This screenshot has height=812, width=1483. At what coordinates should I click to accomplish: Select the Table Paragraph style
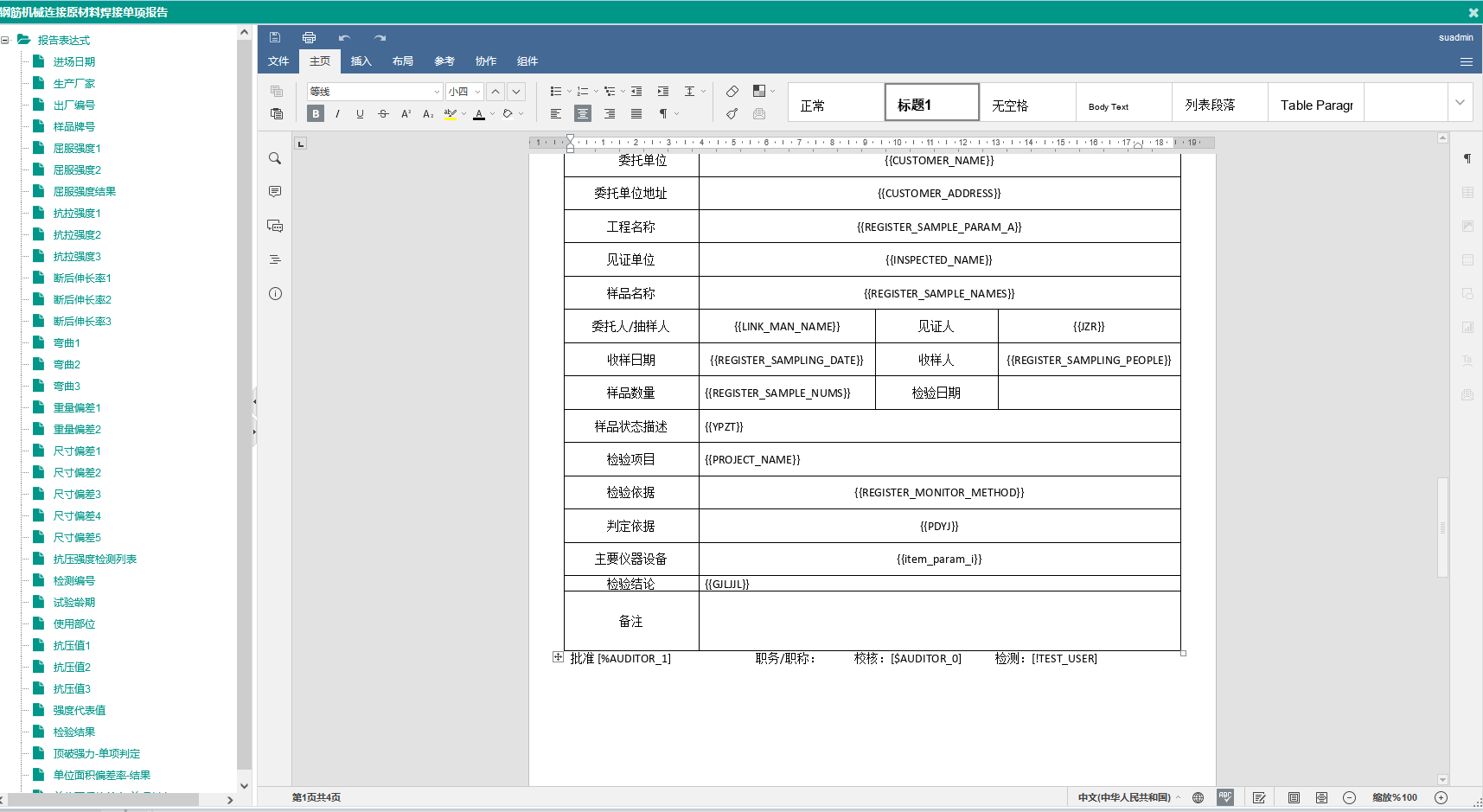(1316, 102)
